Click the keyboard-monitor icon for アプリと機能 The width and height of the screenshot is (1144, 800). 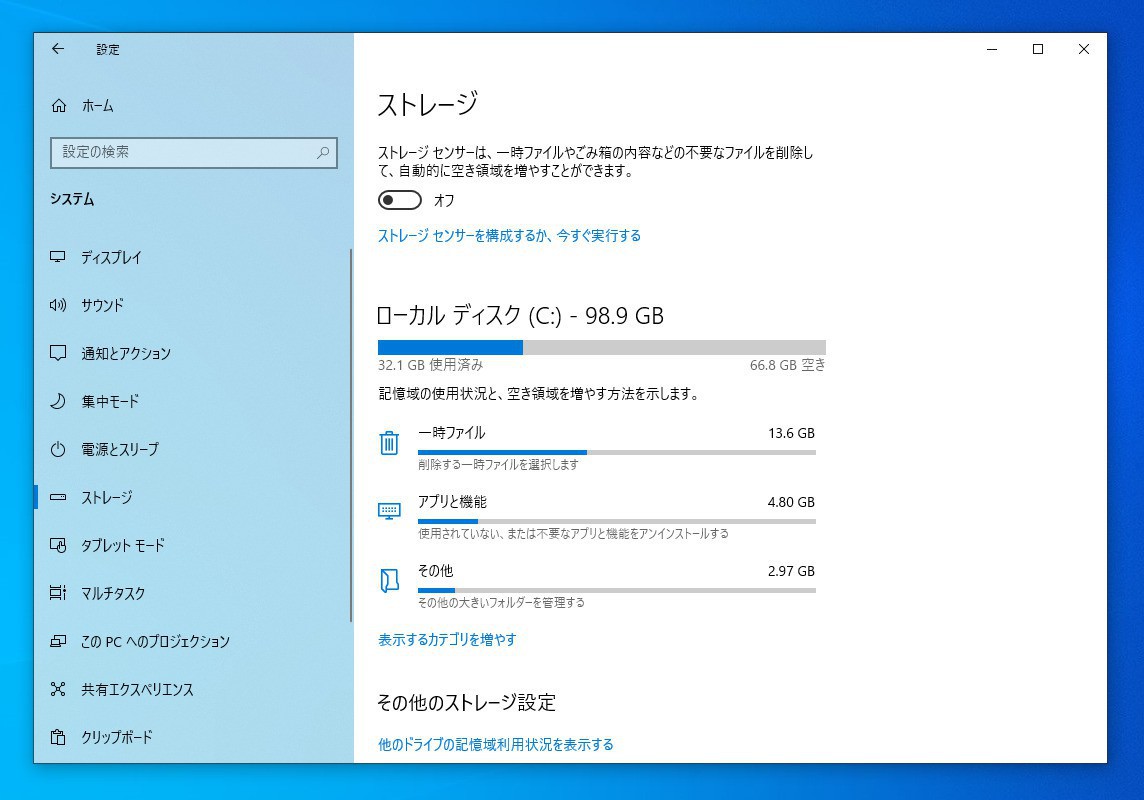[389, 510]
